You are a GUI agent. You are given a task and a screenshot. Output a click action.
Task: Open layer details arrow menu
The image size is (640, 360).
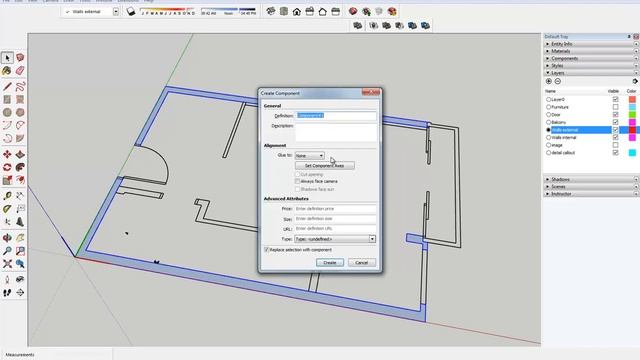click(x=635, y=81)
